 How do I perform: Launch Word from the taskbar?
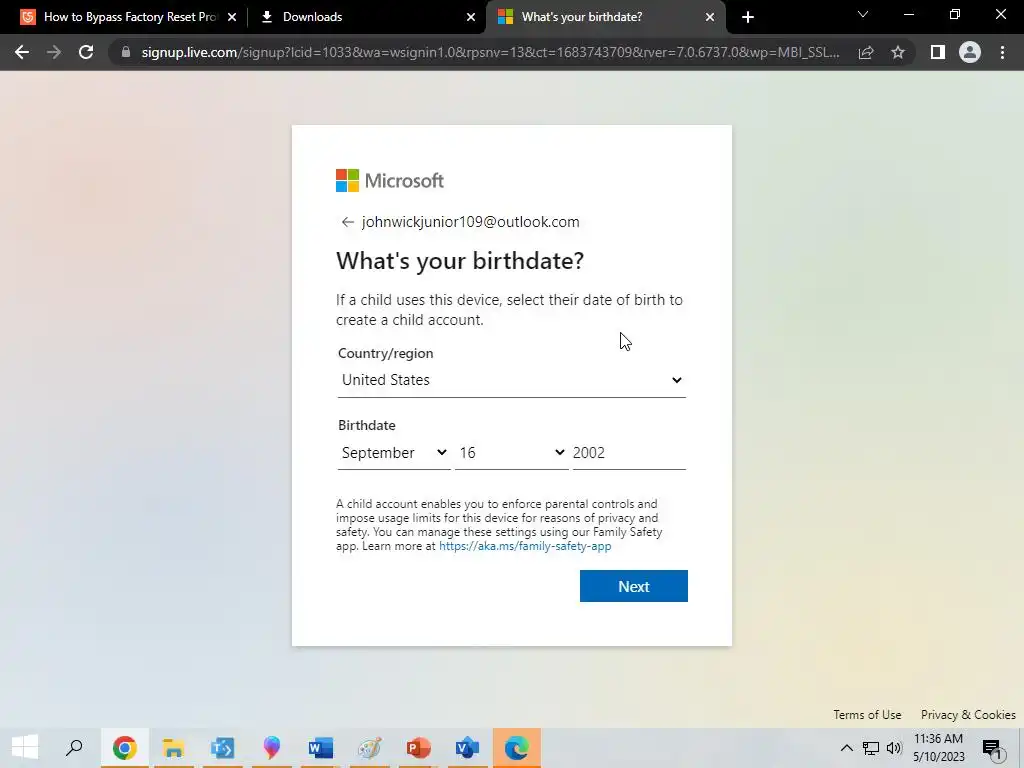pos(320,748)
